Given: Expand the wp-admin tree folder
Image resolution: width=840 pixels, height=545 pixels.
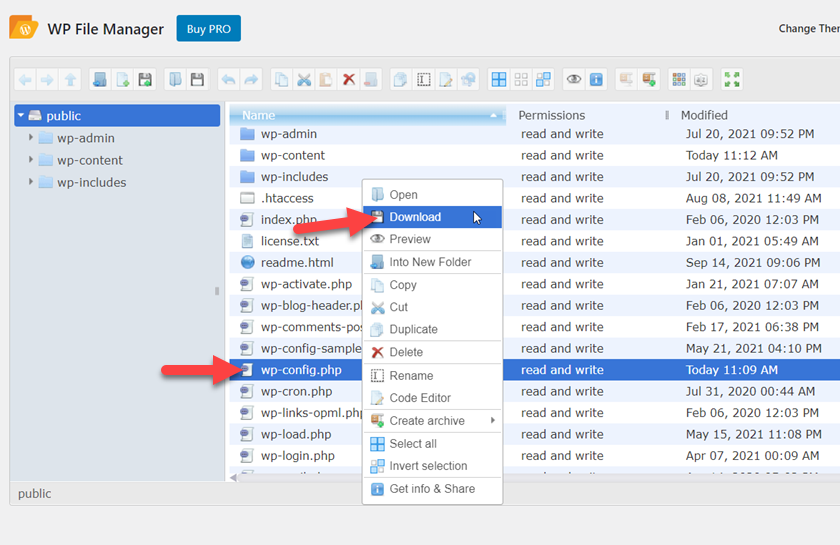Looking at the screenshot, I should 31,137.
